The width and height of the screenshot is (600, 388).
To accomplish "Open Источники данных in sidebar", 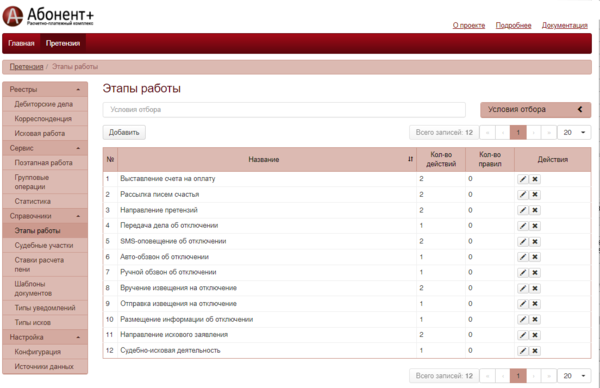I will click(45, 367).
